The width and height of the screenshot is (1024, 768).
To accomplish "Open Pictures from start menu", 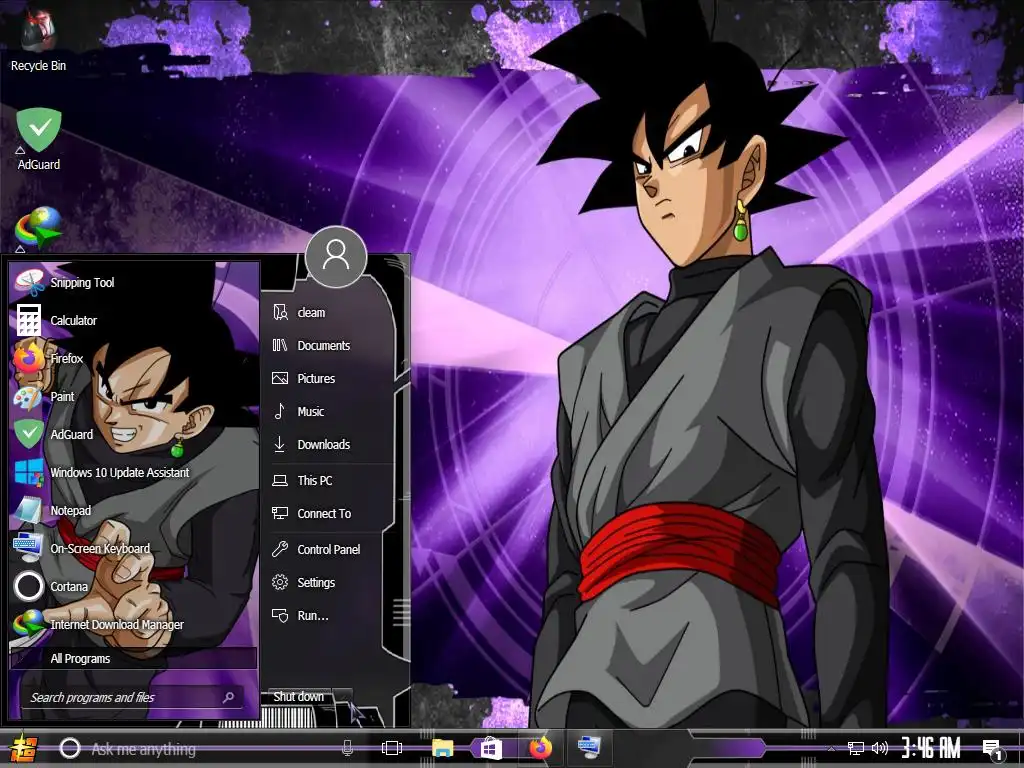I will [x=330, y=378].
